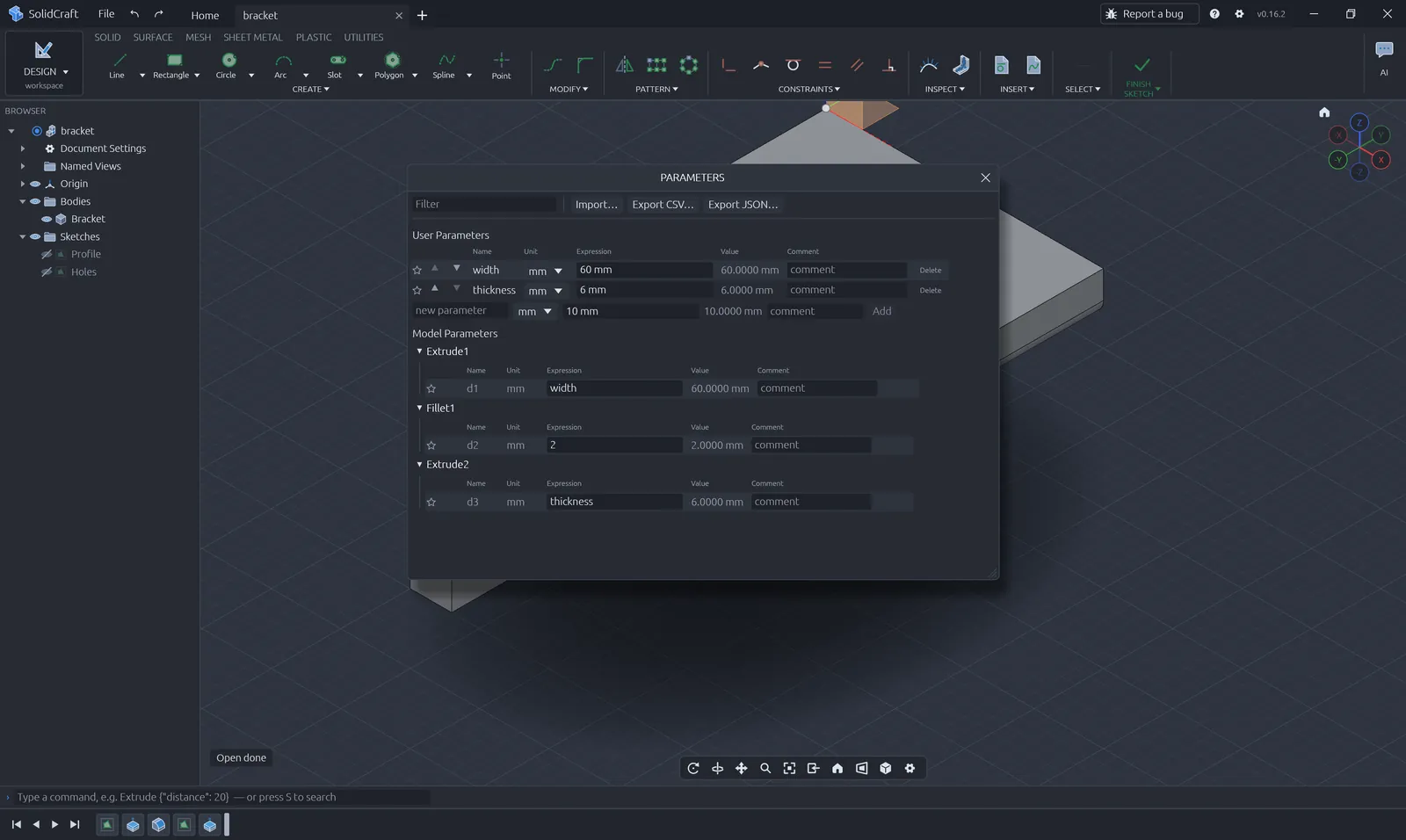Click the Zoom magnifier in navigation bar
Screen dimensions: 1406x840
pyautogui.click(x=765, y=769)
